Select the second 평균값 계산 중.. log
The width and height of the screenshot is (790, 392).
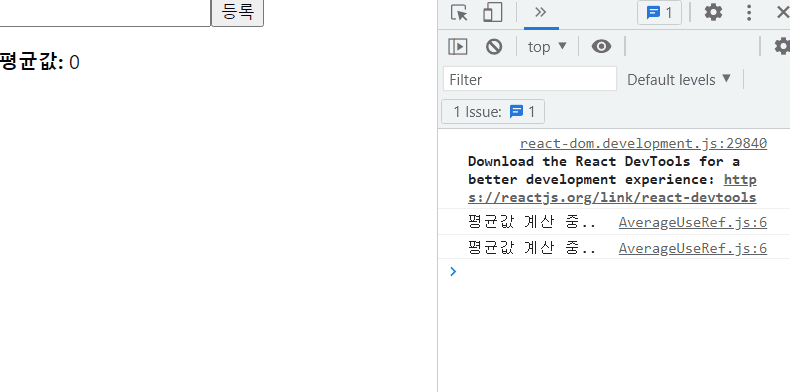(x=532, y=248)
